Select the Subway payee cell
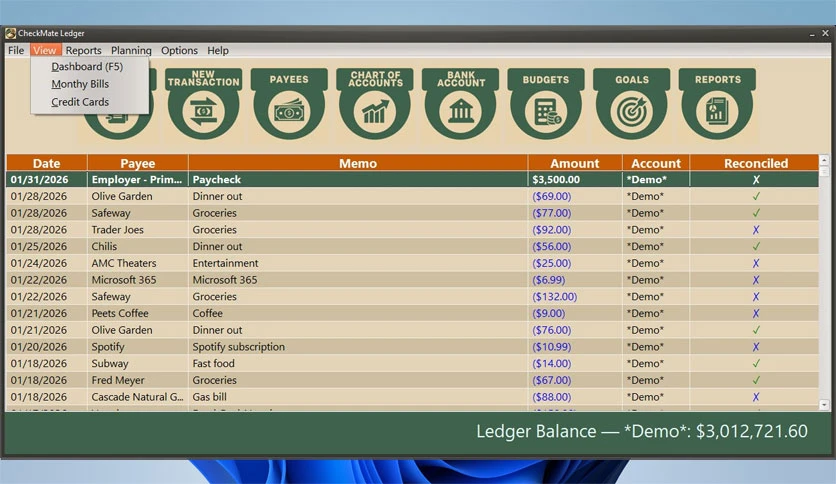 click(138, 364)
